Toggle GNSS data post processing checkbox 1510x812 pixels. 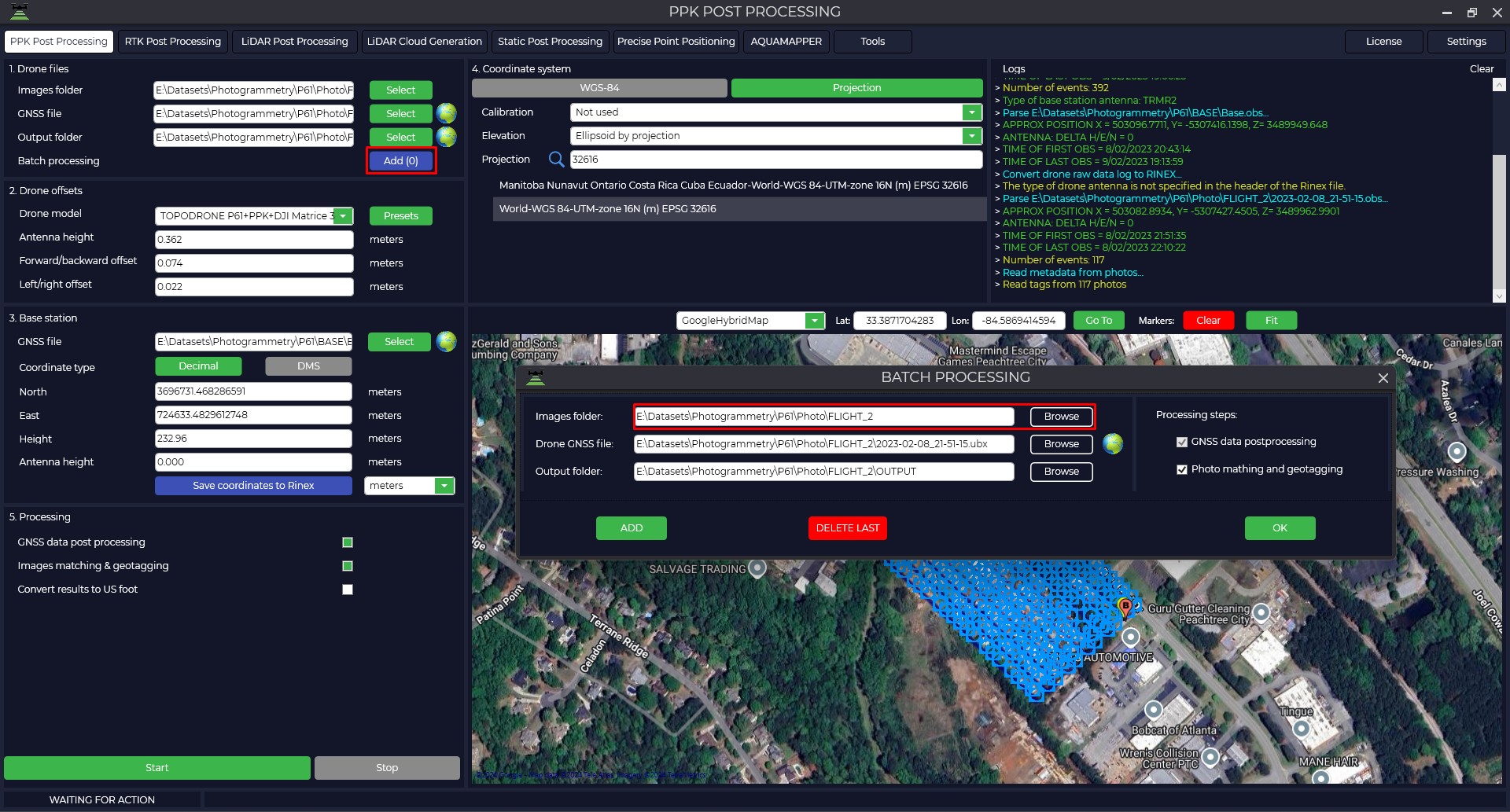click(x=348, y=542)
